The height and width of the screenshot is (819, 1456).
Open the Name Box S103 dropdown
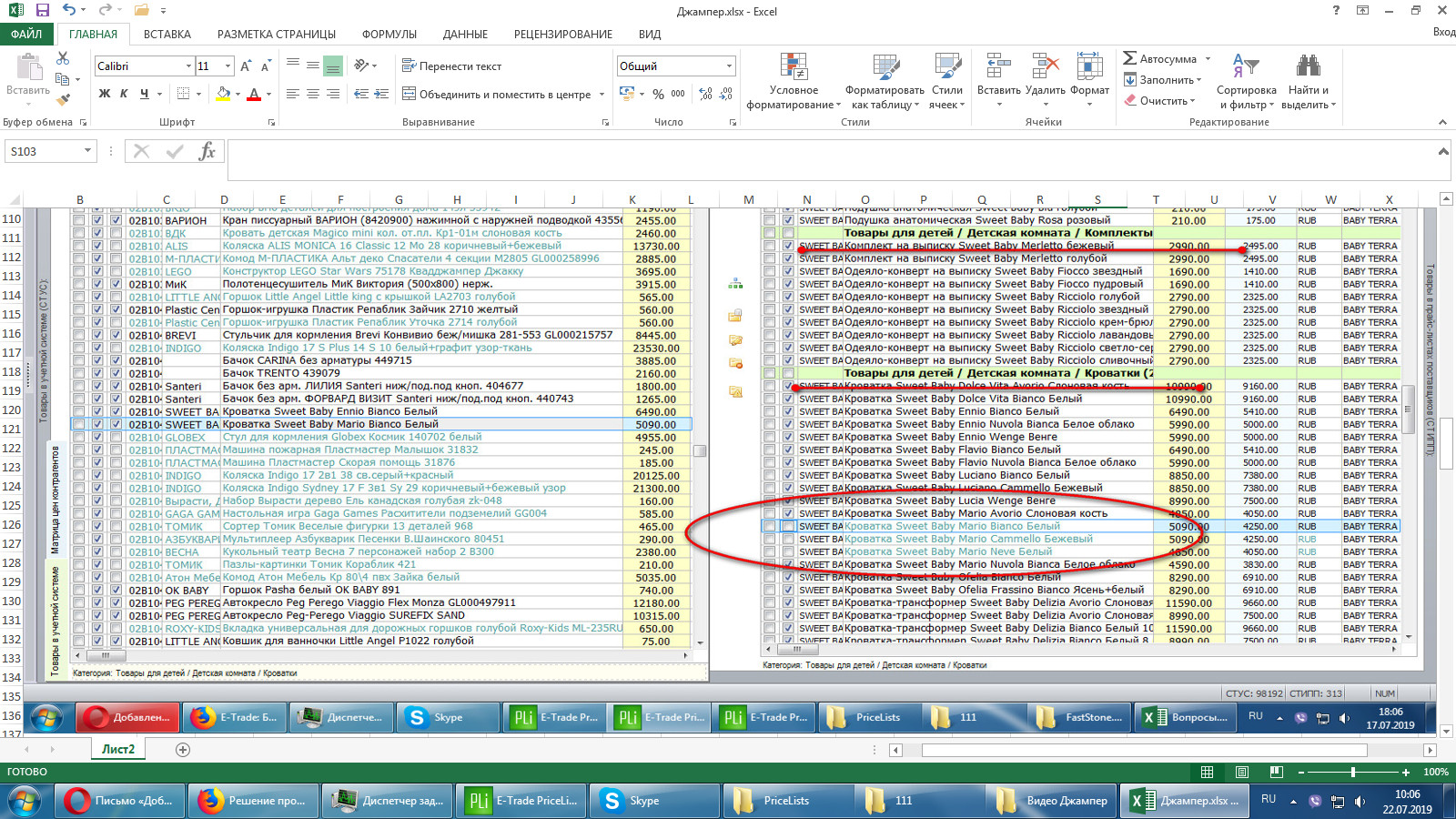tap(87, 151)
